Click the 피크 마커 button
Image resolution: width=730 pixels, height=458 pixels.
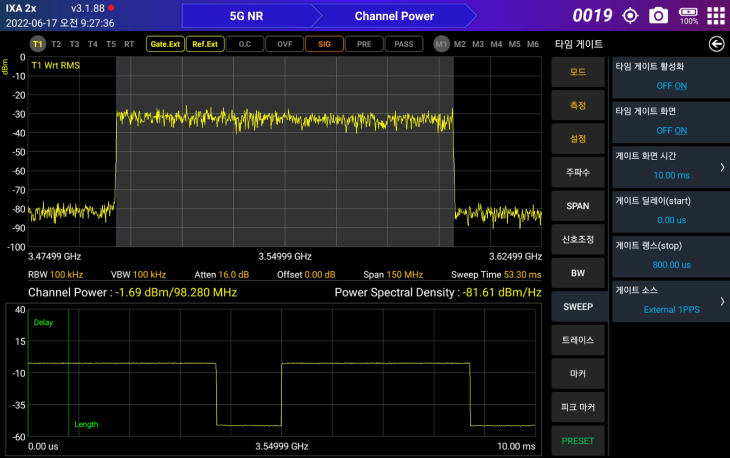click(578, 407)
